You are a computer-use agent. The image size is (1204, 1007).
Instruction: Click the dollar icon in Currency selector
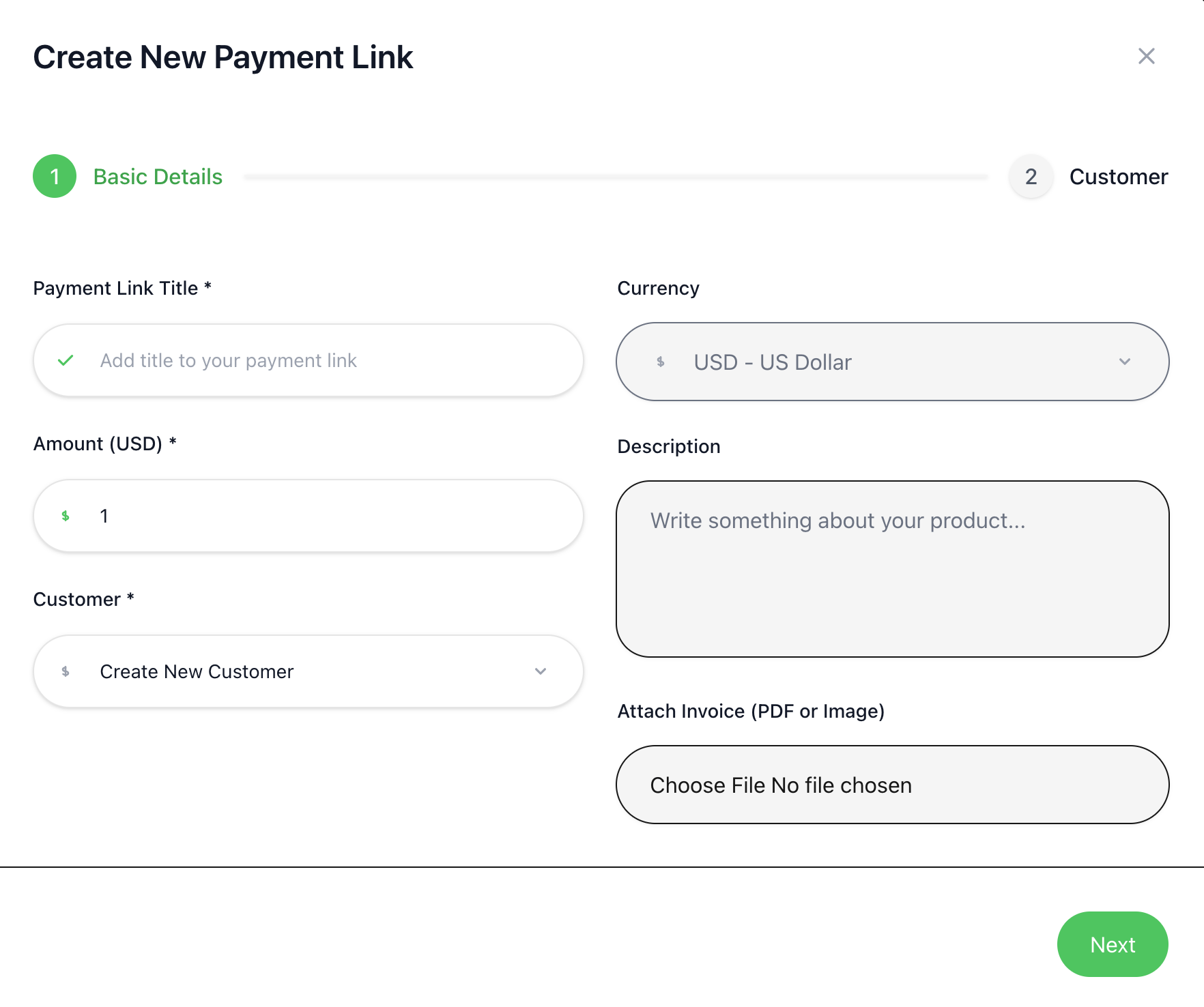pos(661,362)
